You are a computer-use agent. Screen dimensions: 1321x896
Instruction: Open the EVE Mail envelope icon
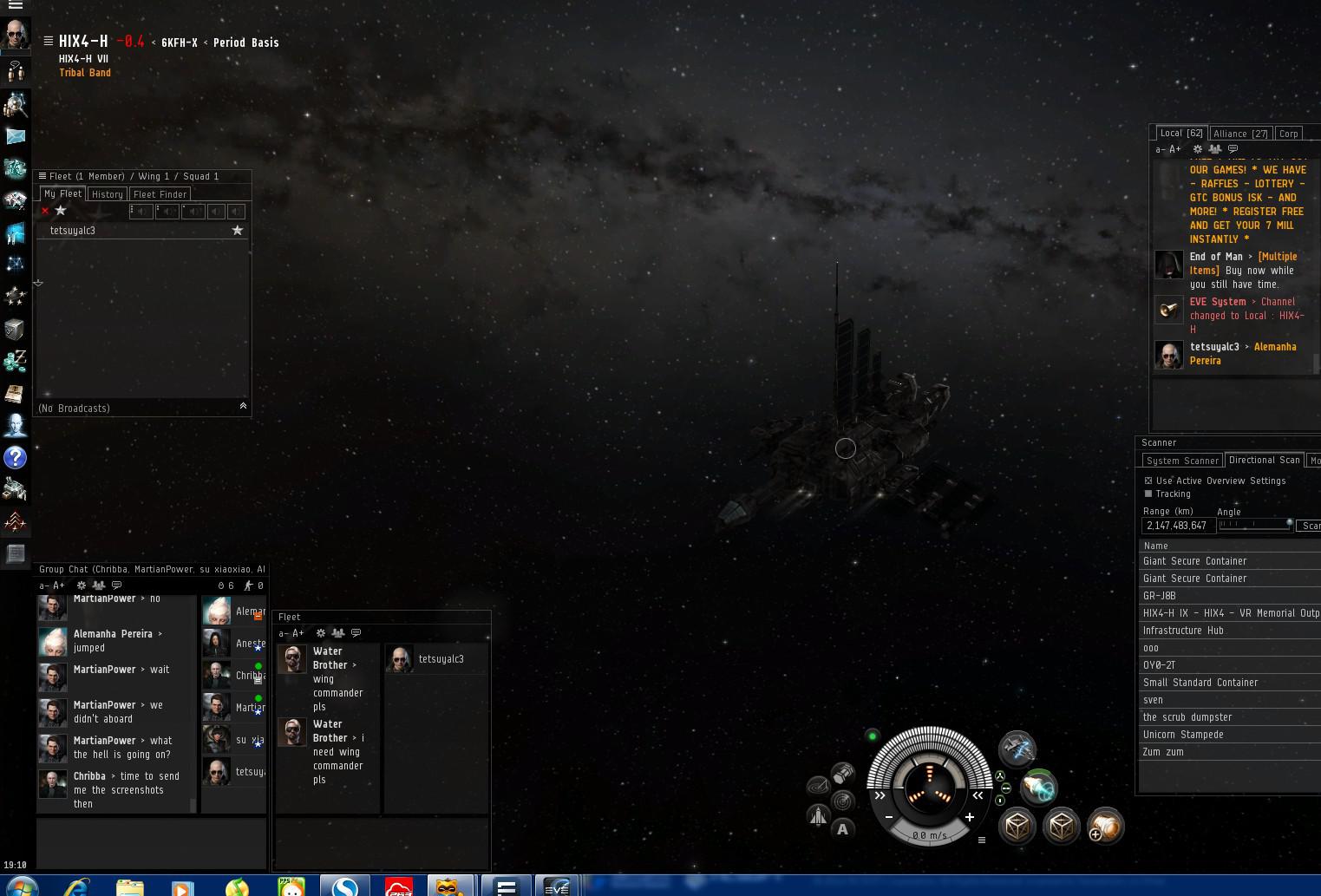pyautogui.click(x=16, y=136)
